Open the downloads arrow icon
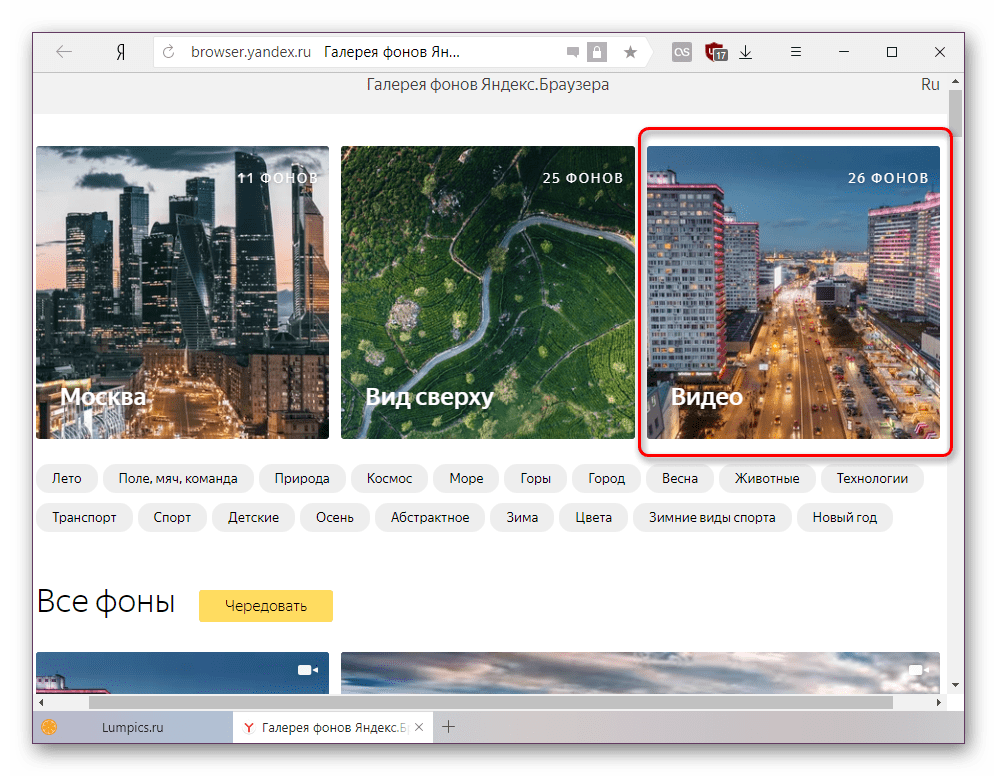This screenshot has height=776, width=997. (x=746, y=52)
